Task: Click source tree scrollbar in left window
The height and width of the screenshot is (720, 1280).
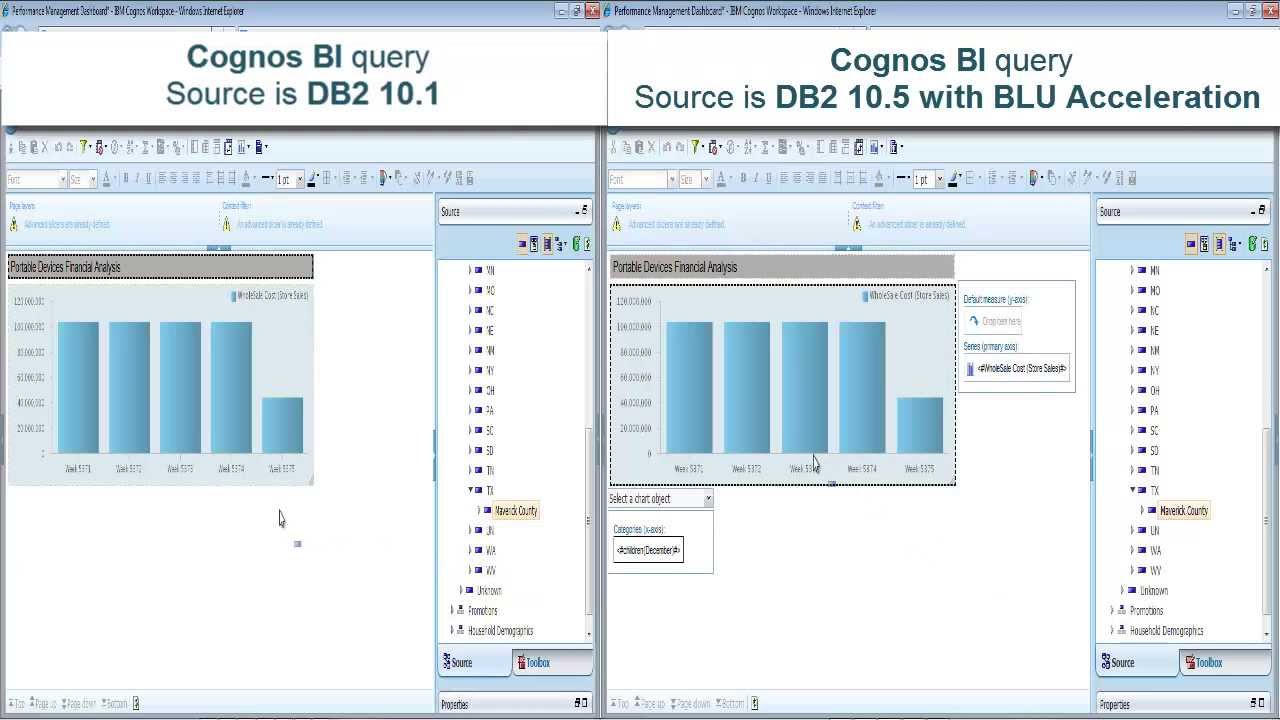Action: coord(588,520)
